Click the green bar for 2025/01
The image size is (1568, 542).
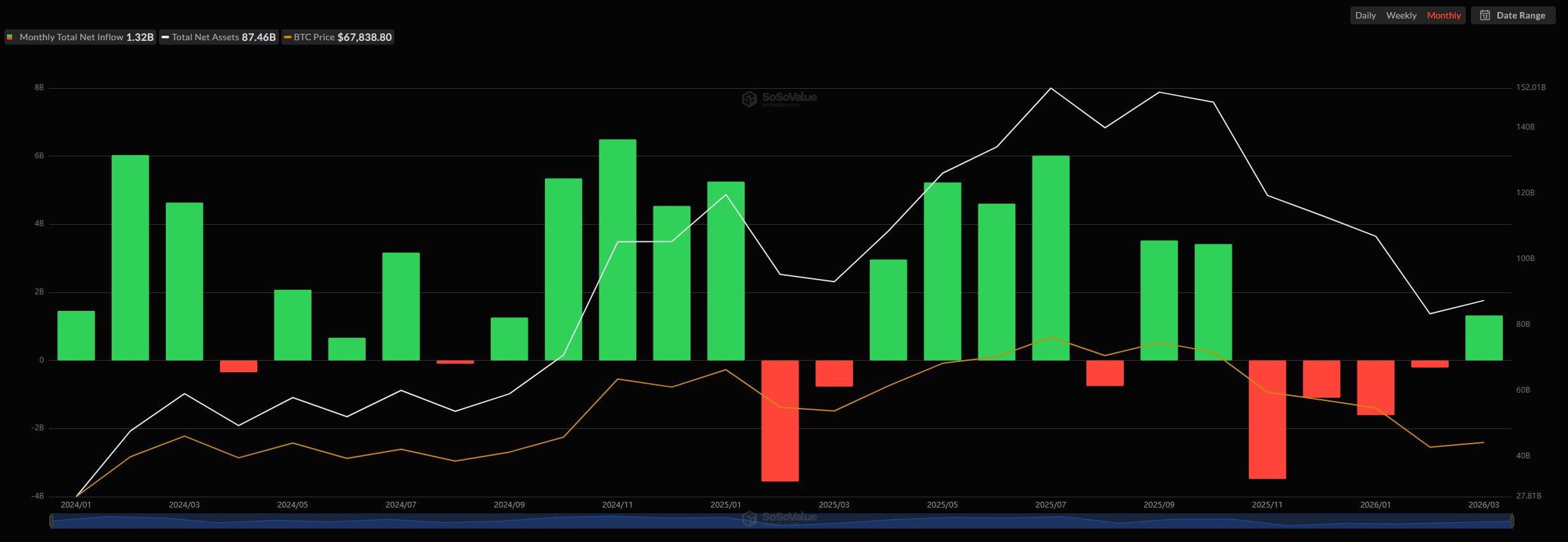click(726, 271)
